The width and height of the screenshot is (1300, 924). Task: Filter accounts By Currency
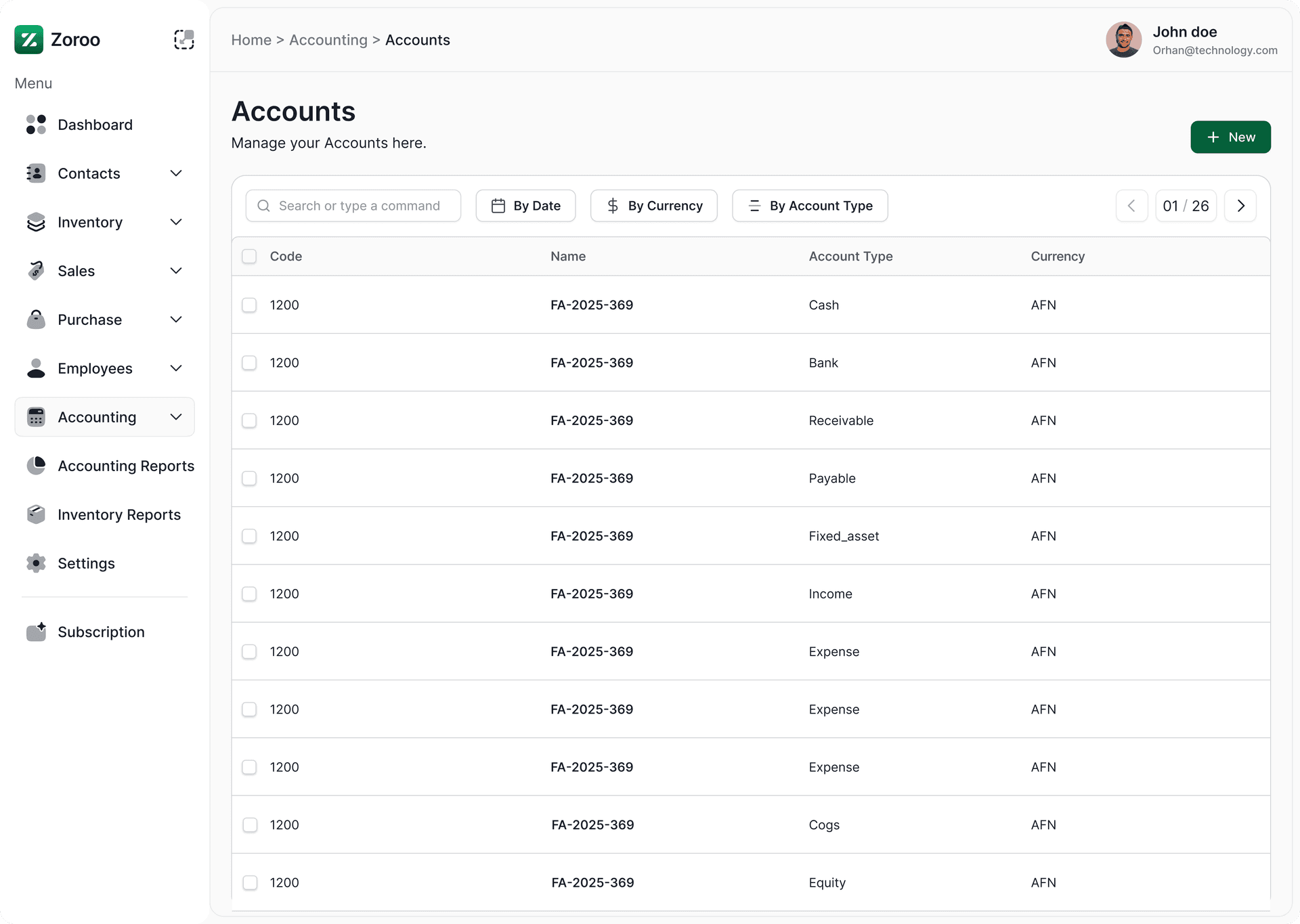pos(653,206)
